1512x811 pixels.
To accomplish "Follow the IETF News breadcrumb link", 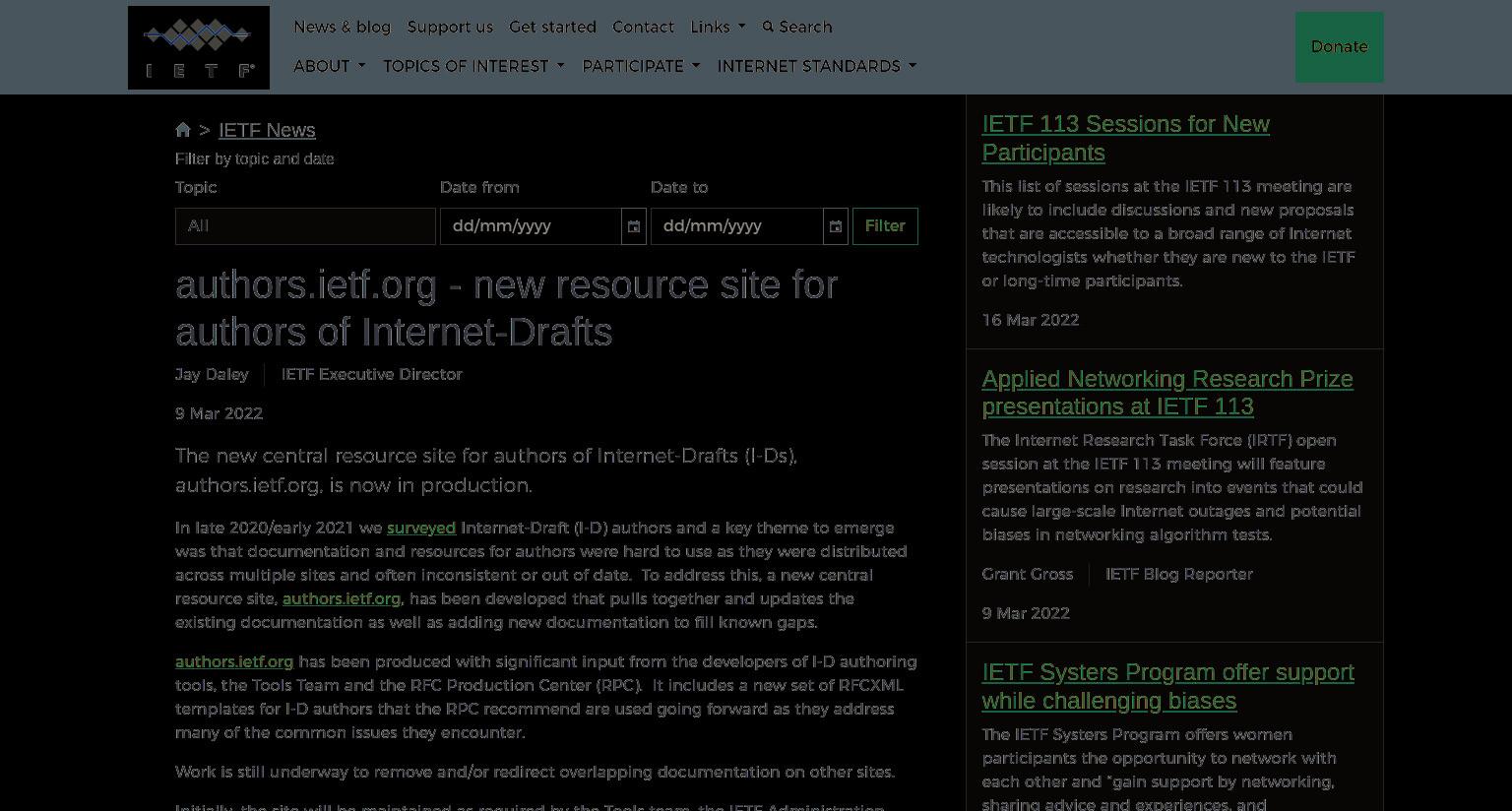I will point(267,130).
